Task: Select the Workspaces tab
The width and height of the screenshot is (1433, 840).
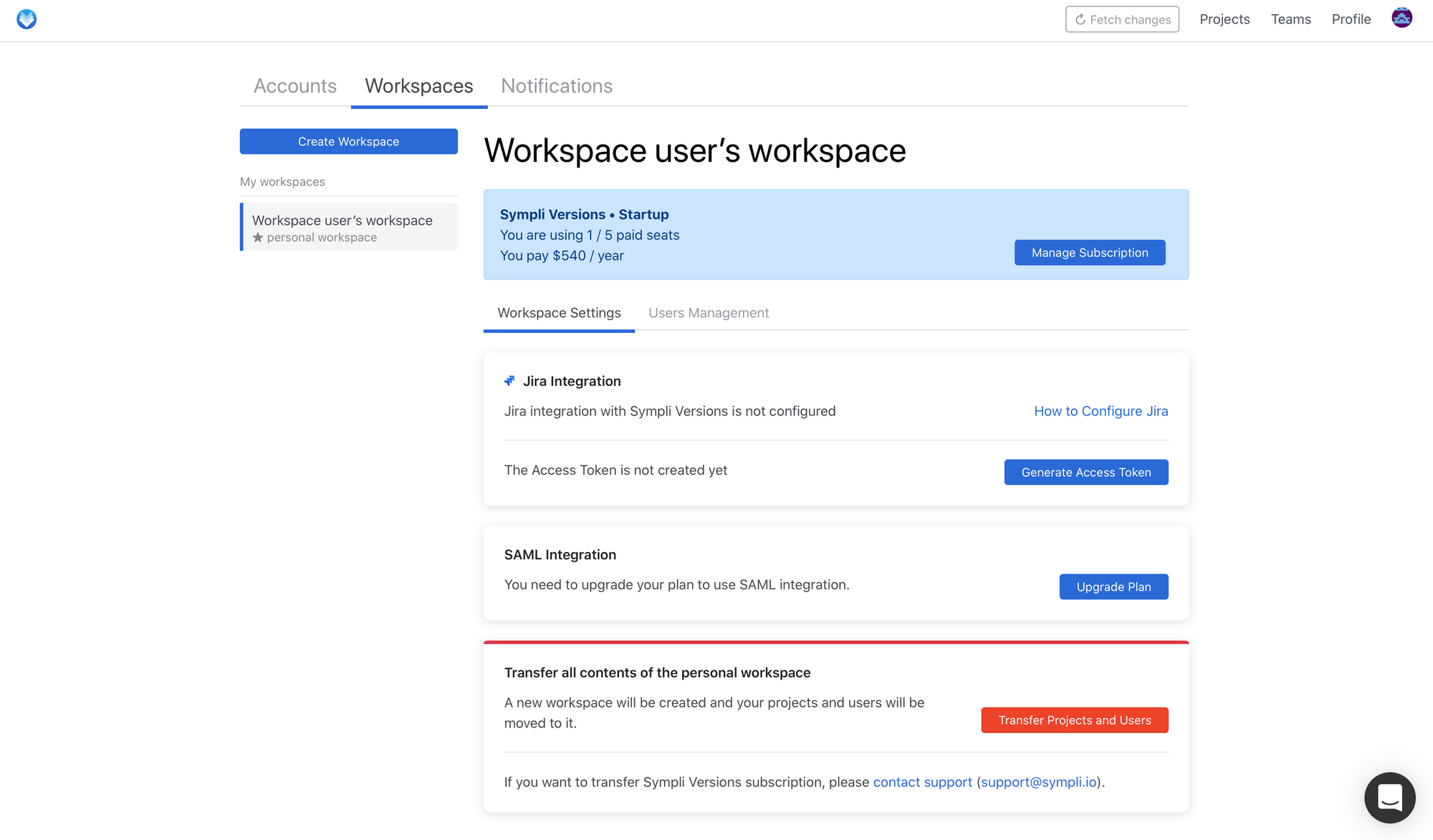Action: tap(419, 86)
